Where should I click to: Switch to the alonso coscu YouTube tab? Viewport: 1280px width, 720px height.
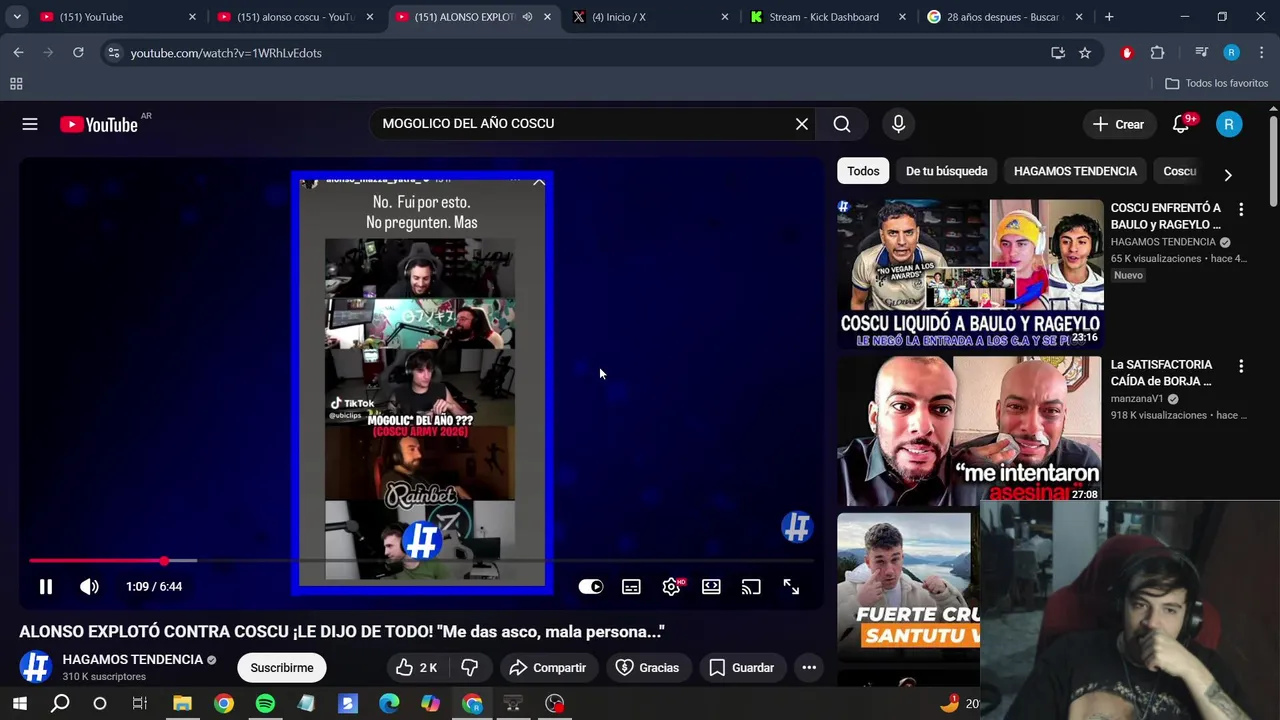[295, 17]
